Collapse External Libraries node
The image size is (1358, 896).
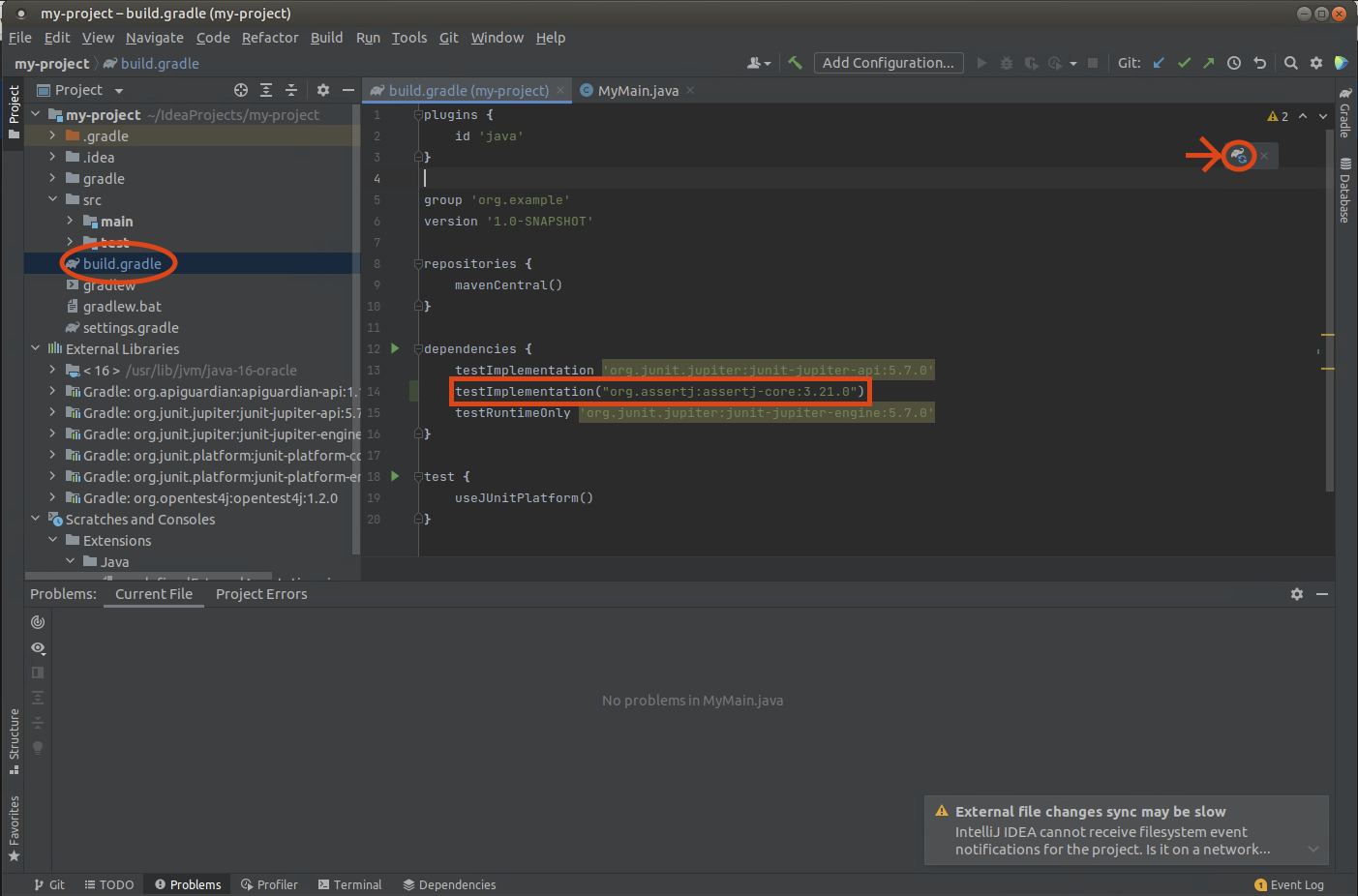tap(35, 348)
